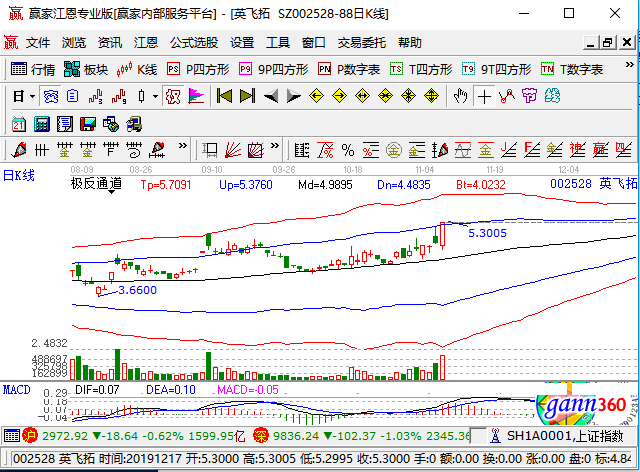Open the calendar 21 icon
Image resolution: width=640 pixels, height=472 pixels.
tap(18, 124)
